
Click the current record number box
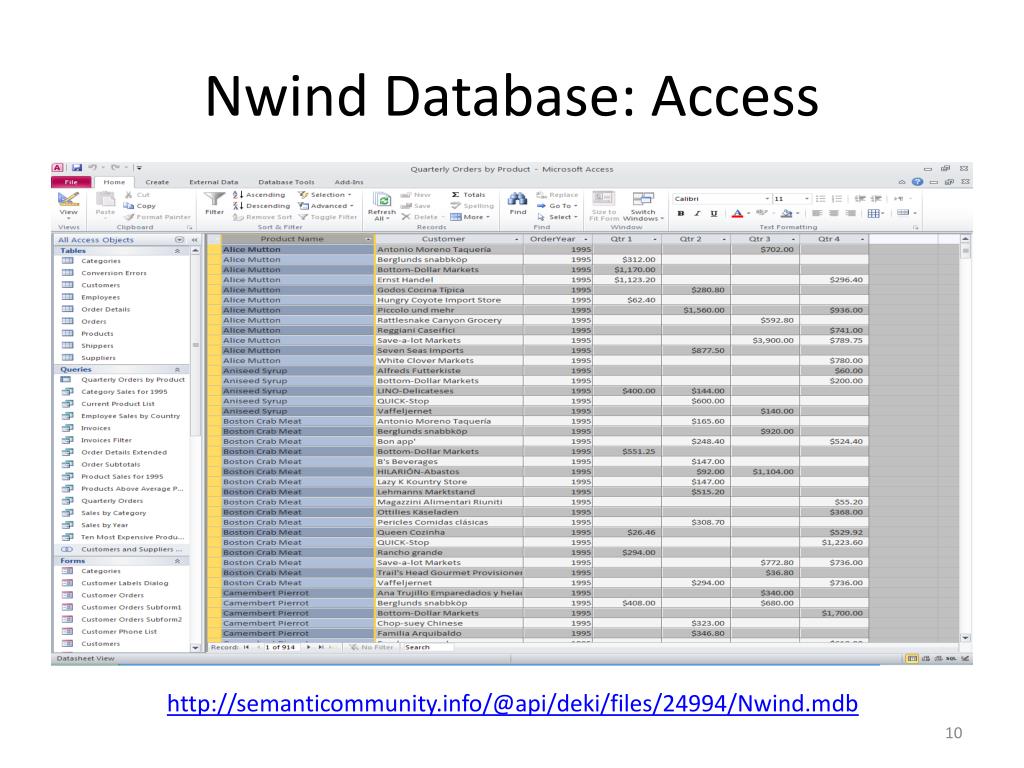point(280,647)
